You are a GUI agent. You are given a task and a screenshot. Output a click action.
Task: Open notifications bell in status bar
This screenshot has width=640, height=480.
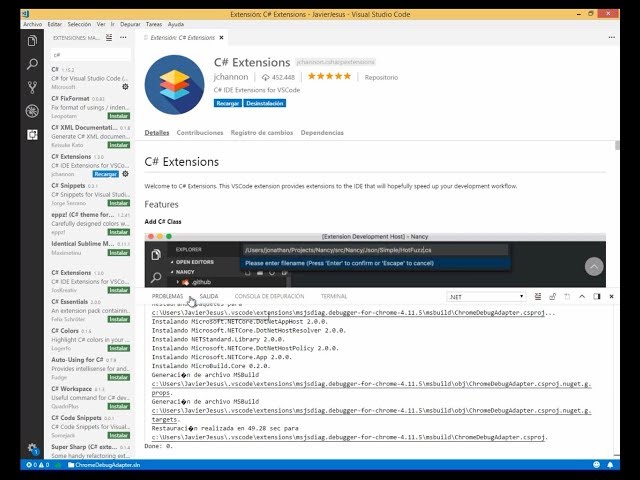610,465
